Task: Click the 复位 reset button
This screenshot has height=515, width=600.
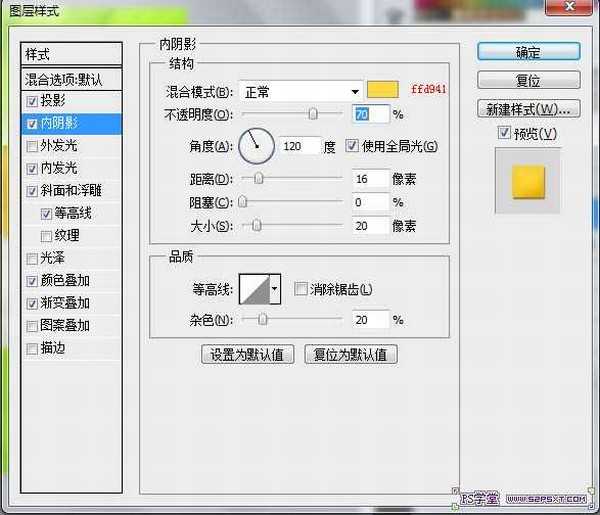Action: point(529,80)
